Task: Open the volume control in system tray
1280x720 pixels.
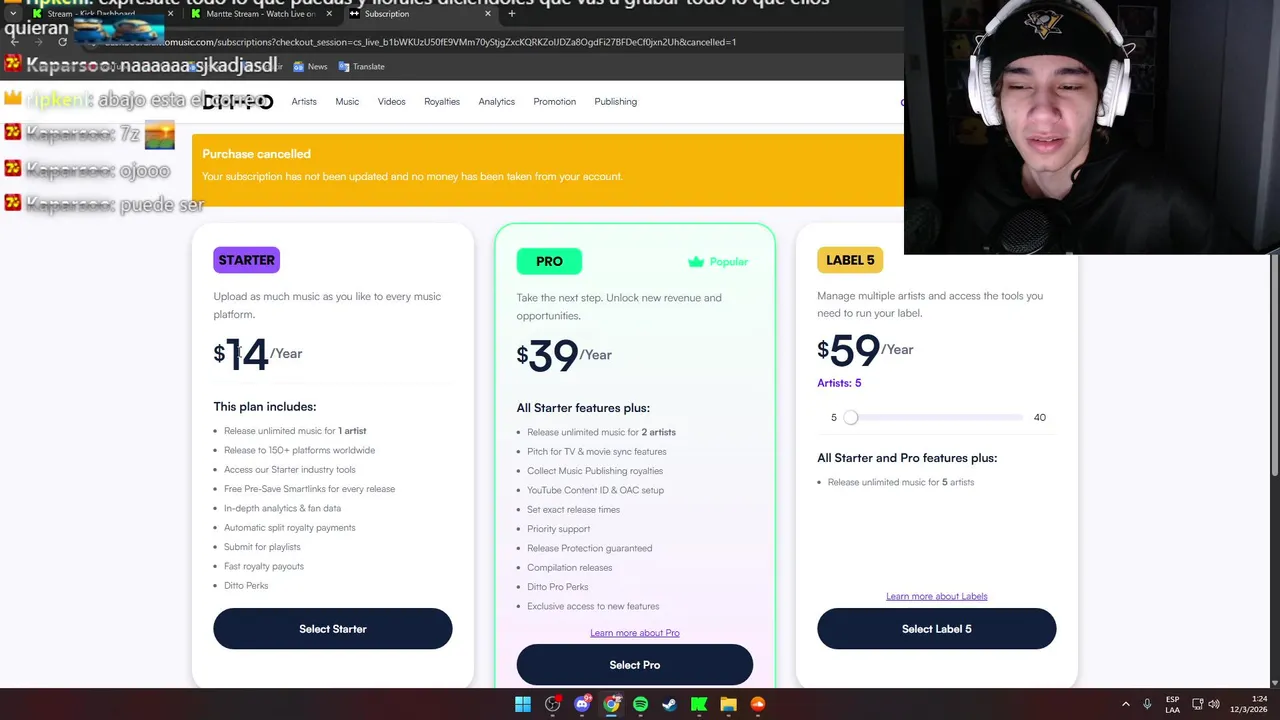Action: 1213,704
